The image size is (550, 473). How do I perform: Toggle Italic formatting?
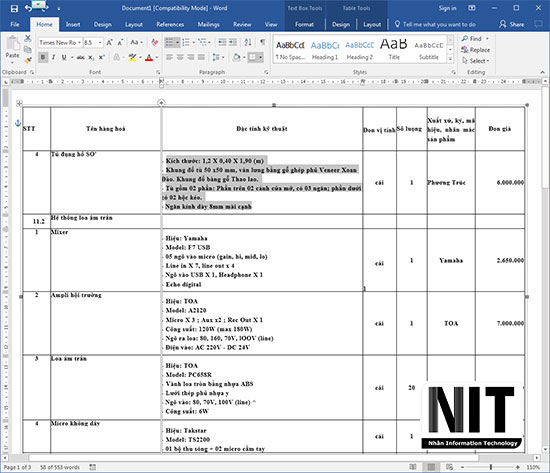(54, 57)
